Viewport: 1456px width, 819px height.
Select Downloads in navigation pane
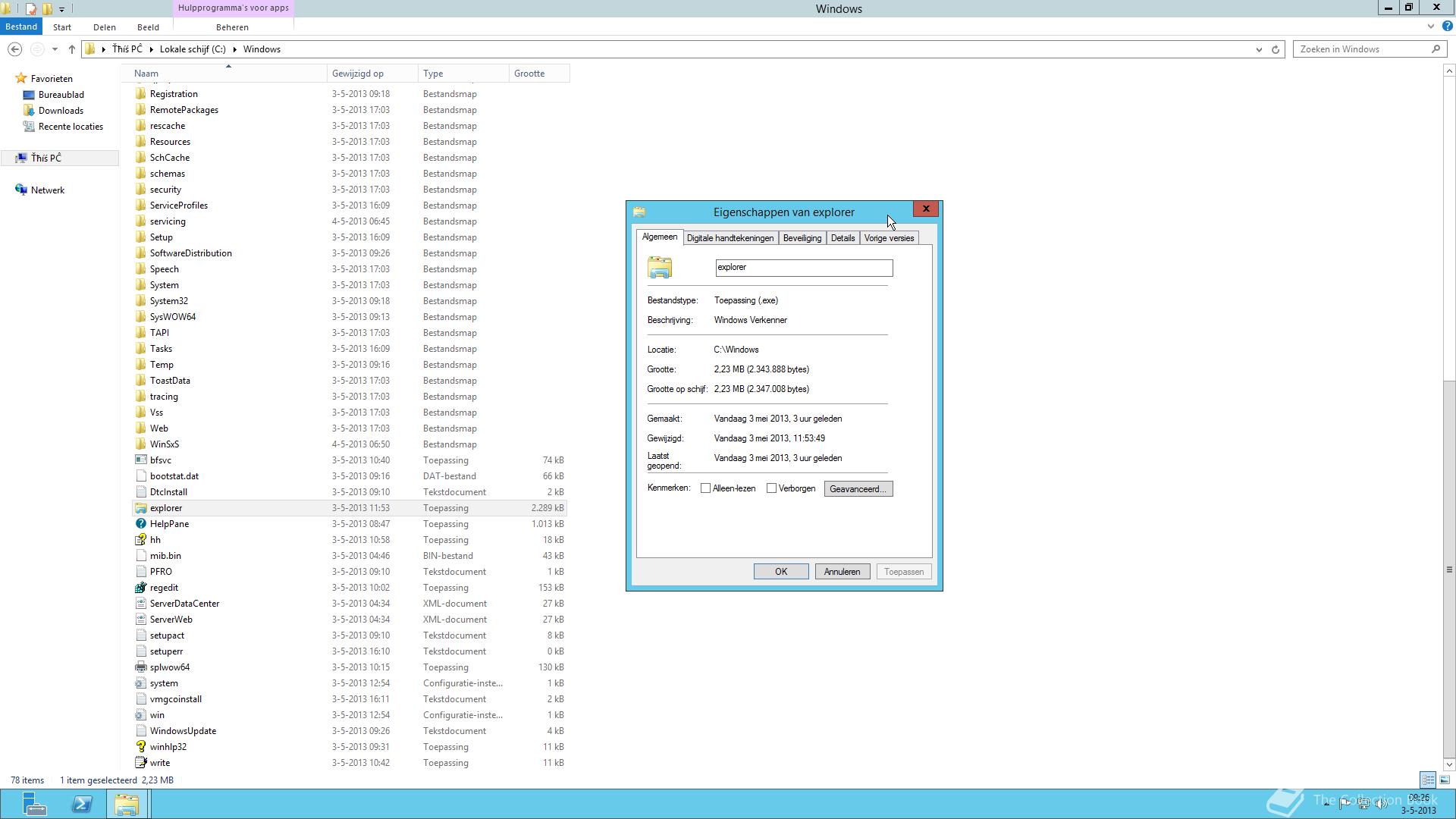tap(61, 111)
